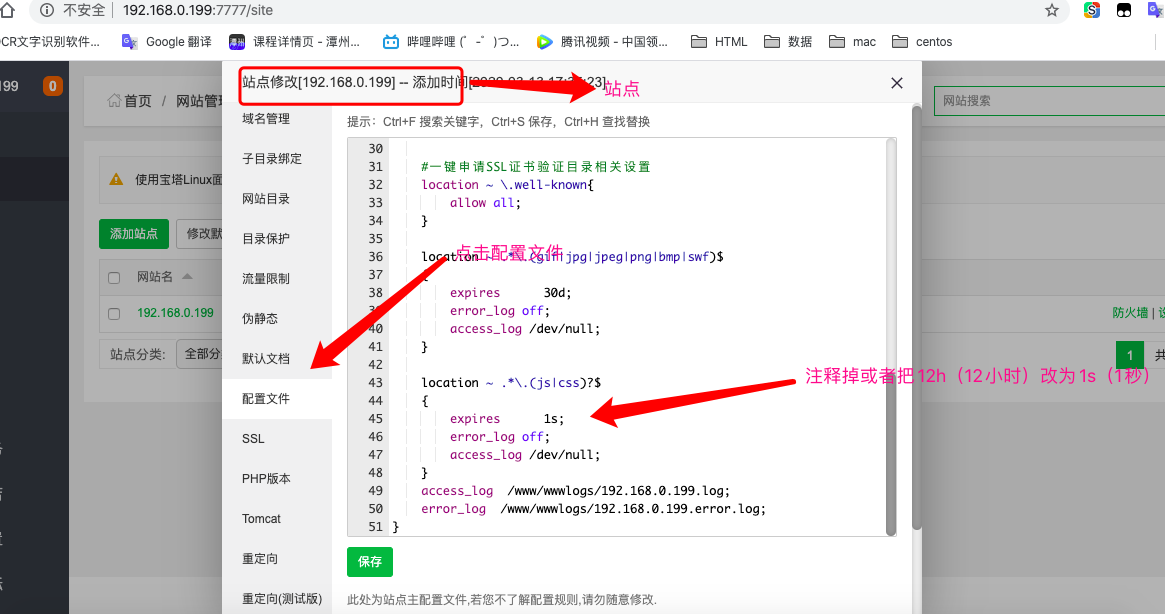The image size is (1165, 614).
Task: Sort by 网站名 column arrow
Action: coord(187,277)
